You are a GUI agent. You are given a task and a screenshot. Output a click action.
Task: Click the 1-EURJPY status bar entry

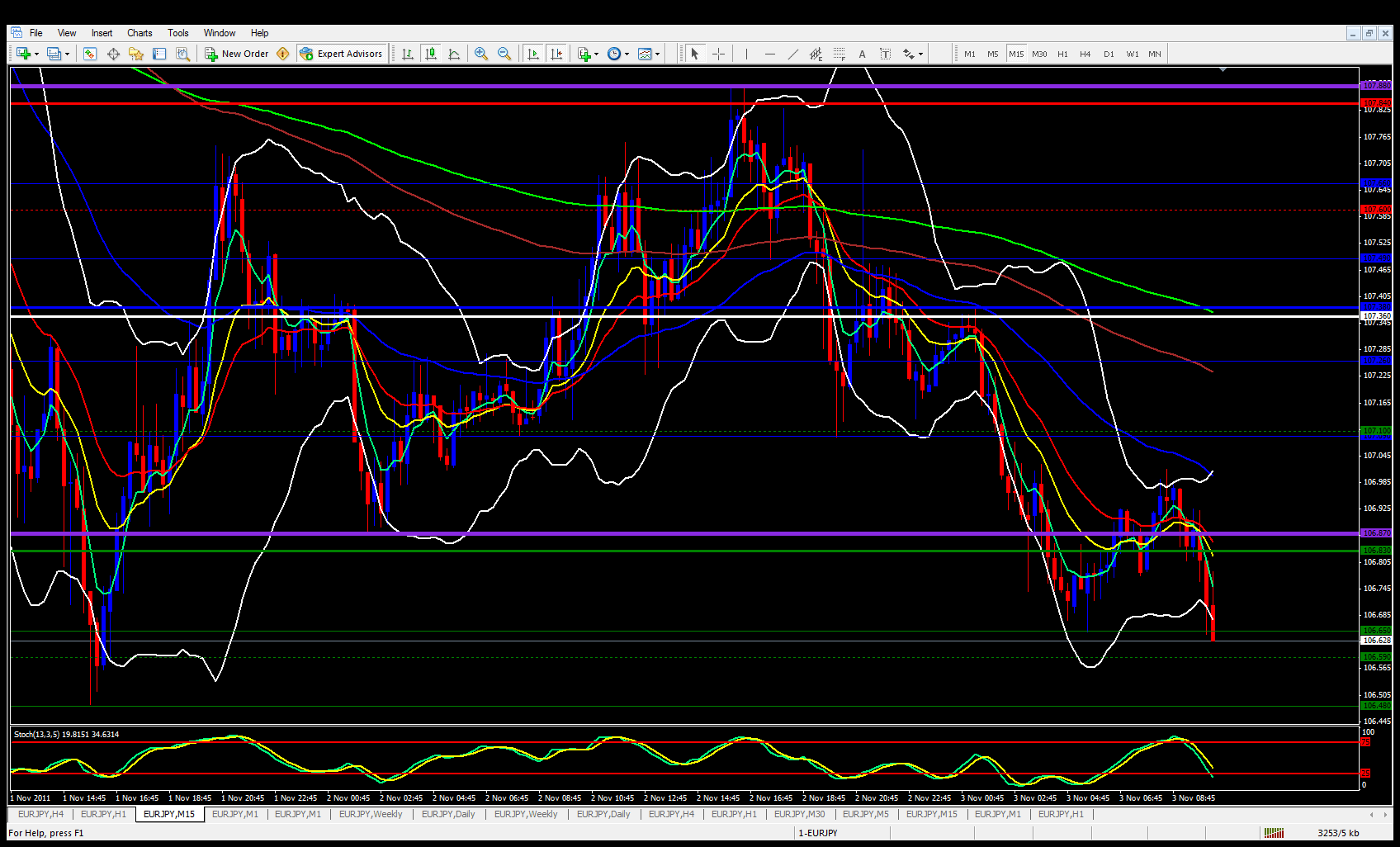(x=818, y=833)
